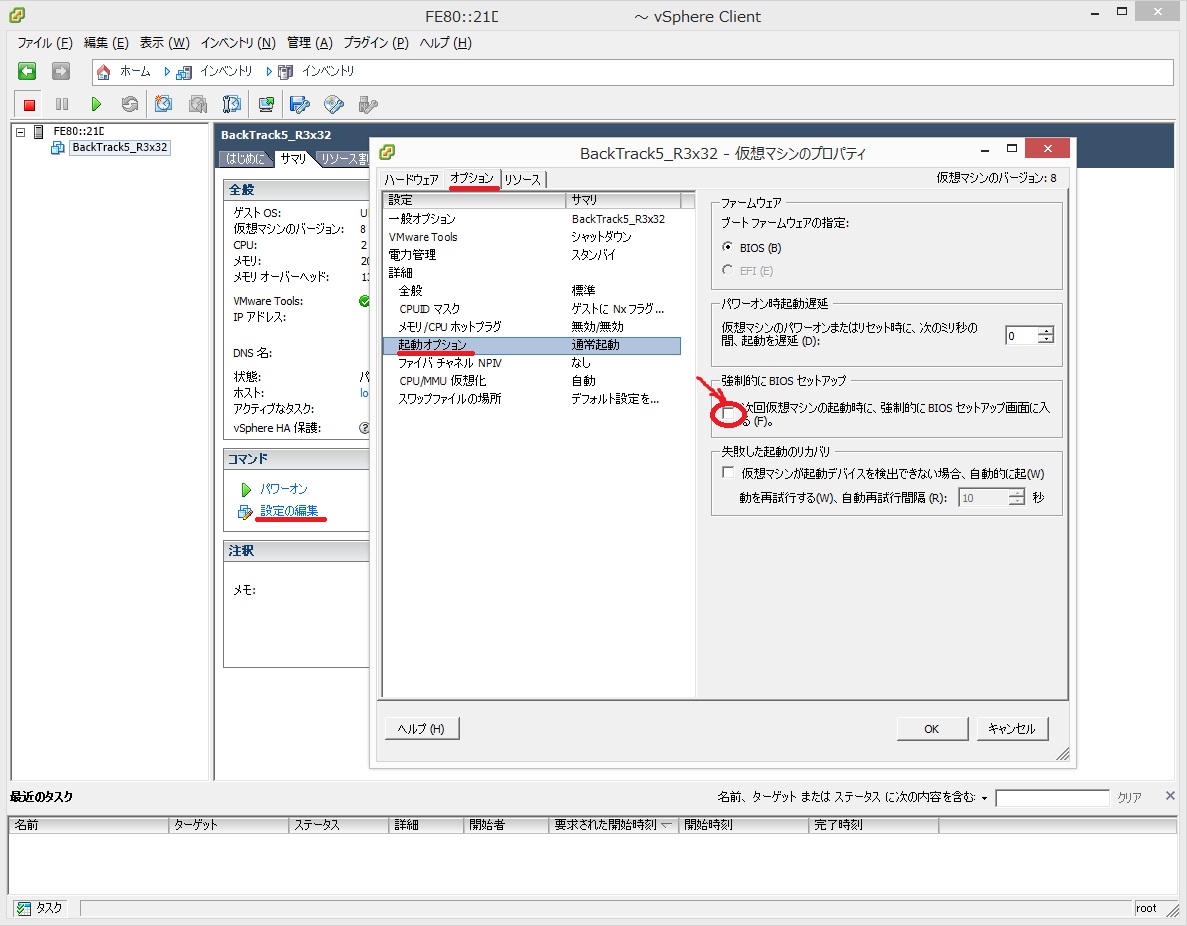Viewport: 1187px width, 926px height.
Task: Click the キャンセル button
Action: [1012, 728]
